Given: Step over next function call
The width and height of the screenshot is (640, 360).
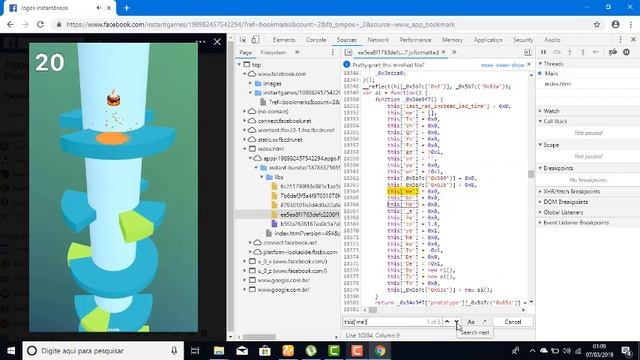Looking at the screenshot, I should click(557, 52).
